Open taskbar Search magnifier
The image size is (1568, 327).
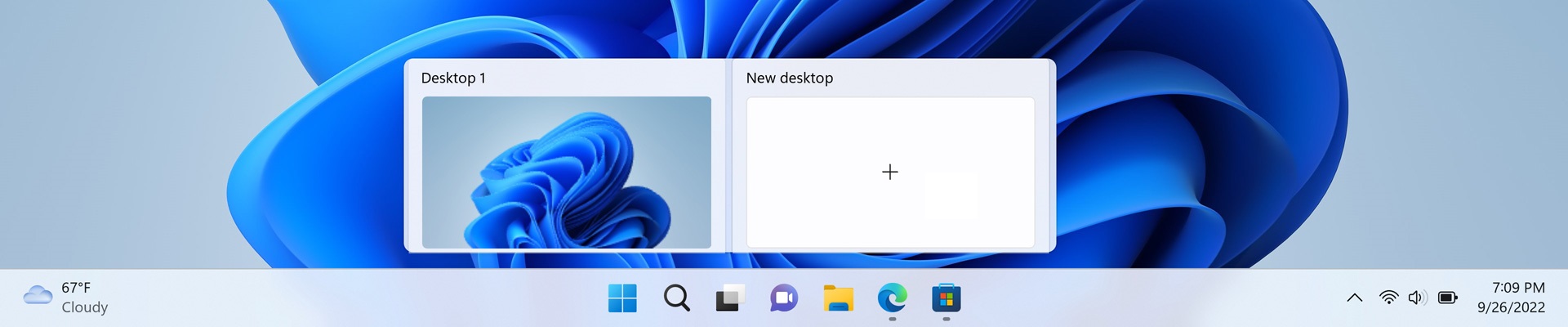click(676, 298)
